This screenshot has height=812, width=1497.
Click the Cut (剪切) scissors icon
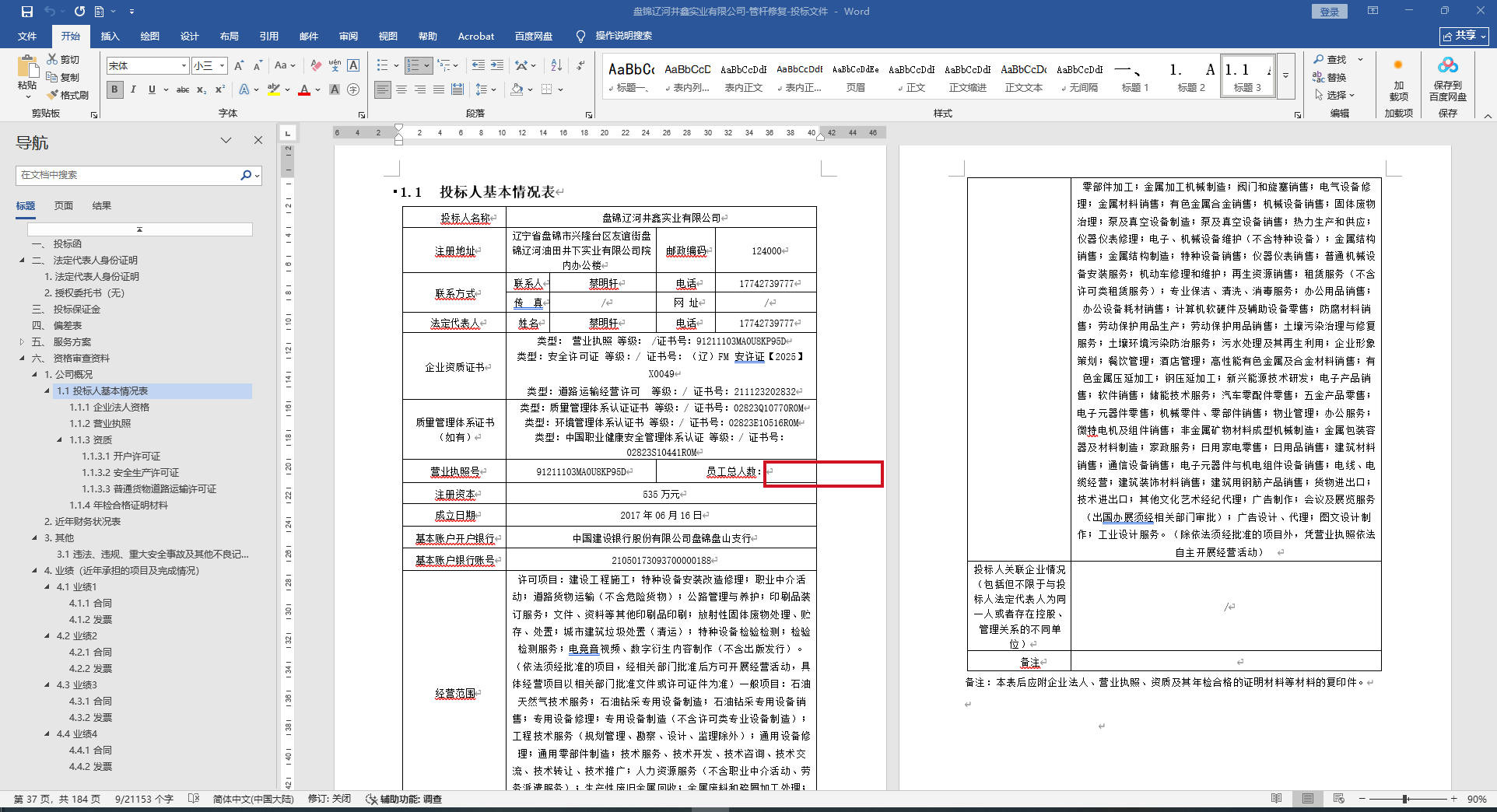[53, 59]
